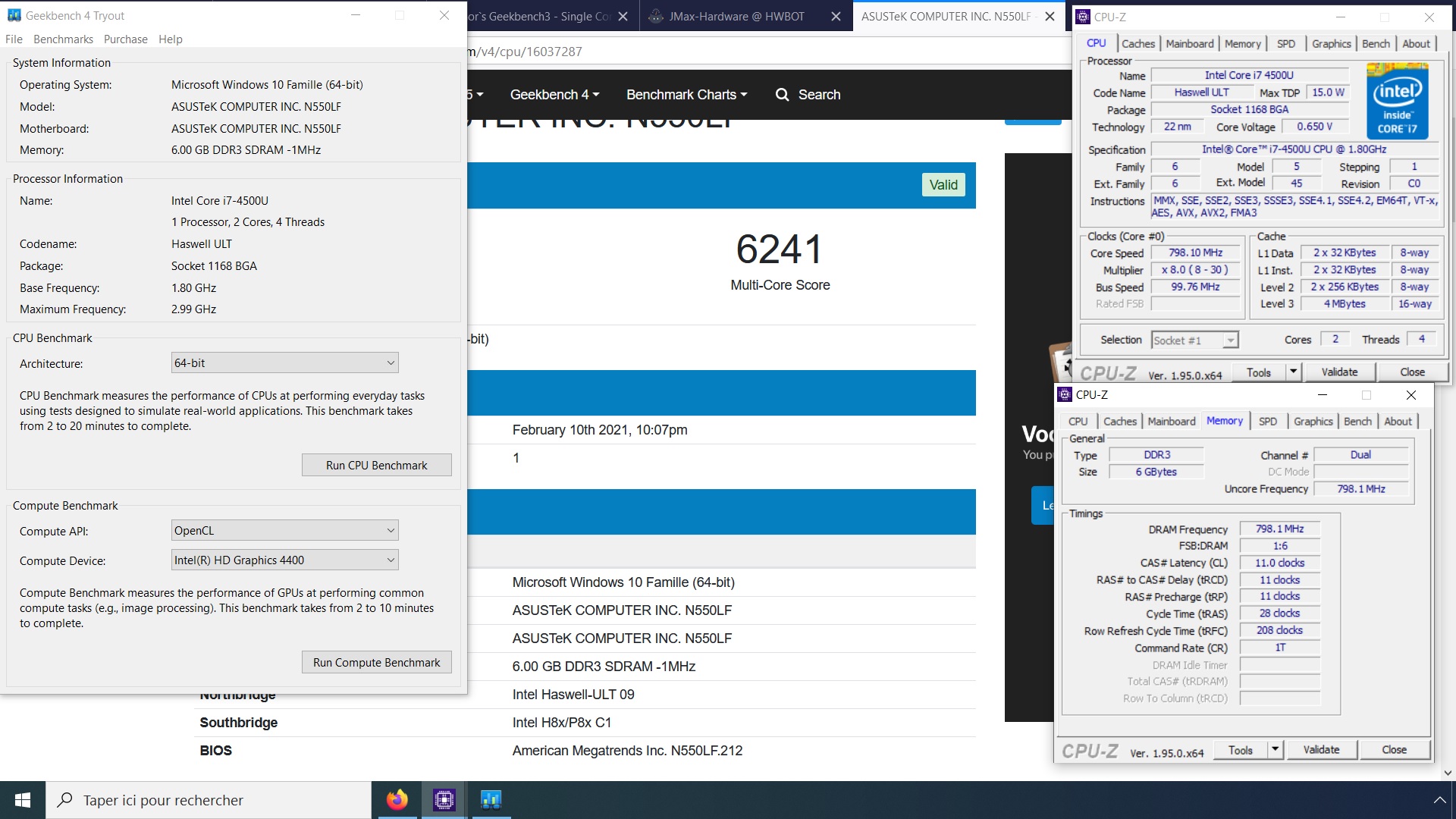This screenshot has height=819, width=1456.
Task: Click the Core Speed value field in CPU-Z
Action: click(1195, 253)
